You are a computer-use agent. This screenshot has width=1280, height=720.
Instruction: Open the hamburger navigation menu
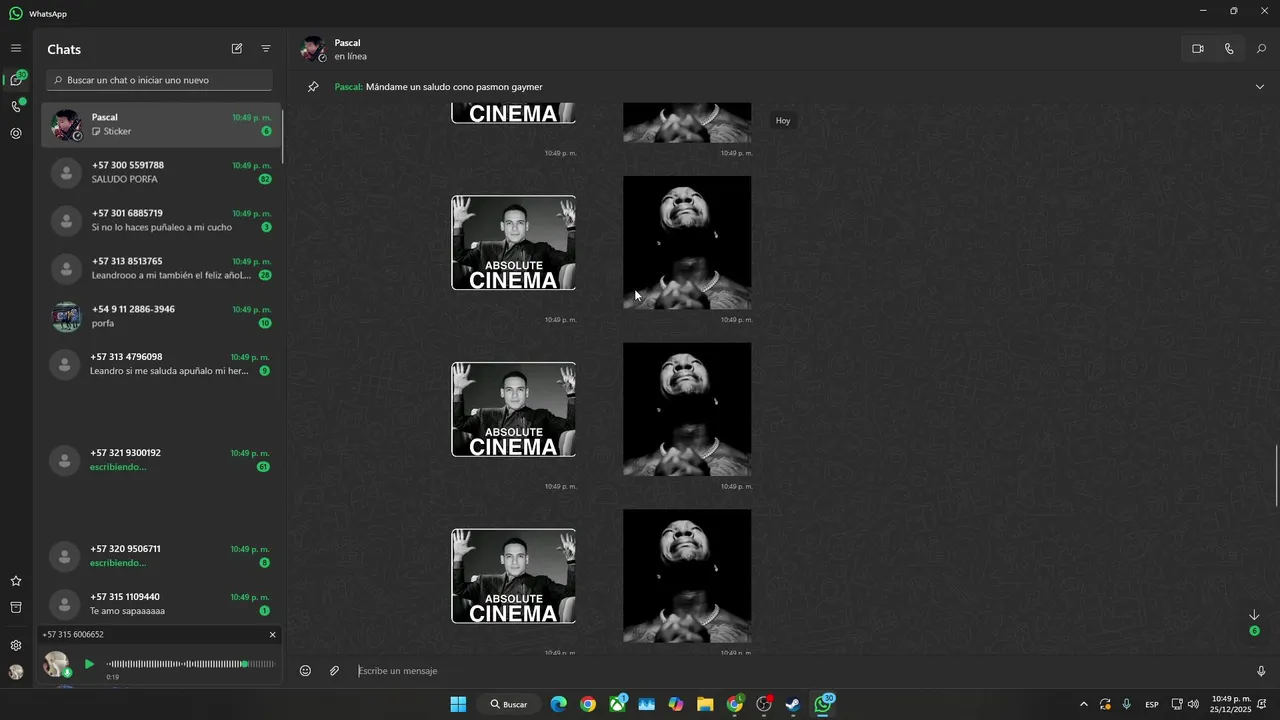click(x=16, y=48)
